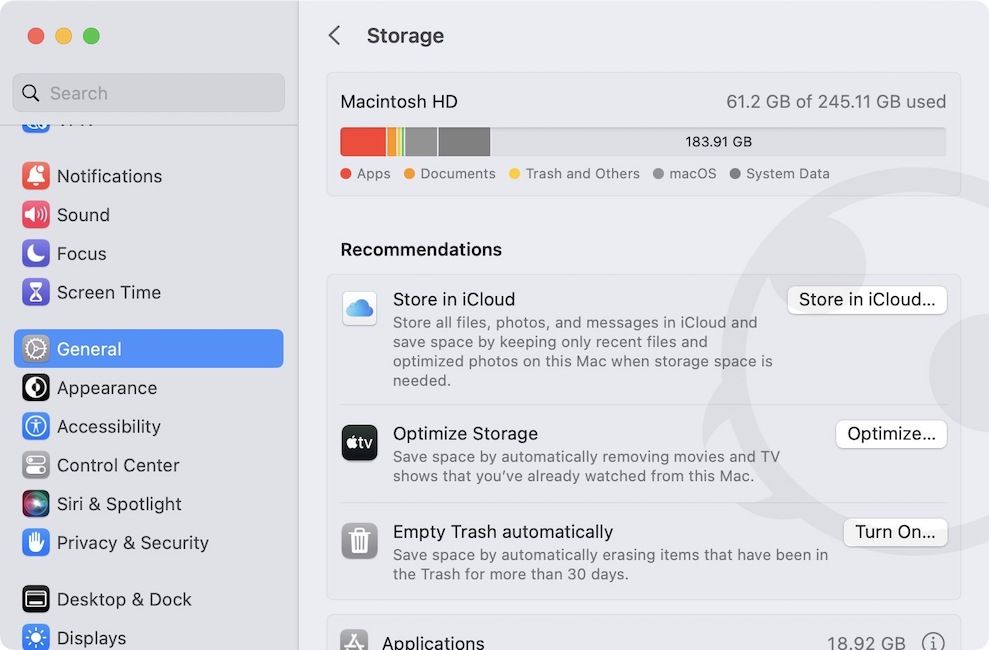Show info for Applications storage
The height and width of the screenshot is (650, 989).
click(x=932, y=642)
